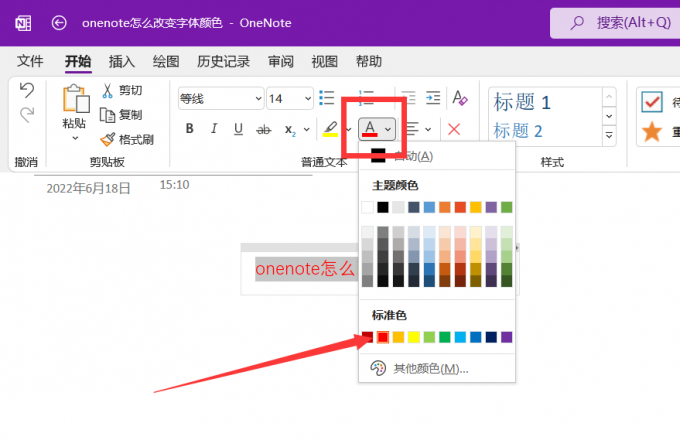The image size is (680, 447).
Task: Toggle the To-Do checkbox tag
Action: click(652, 102)
